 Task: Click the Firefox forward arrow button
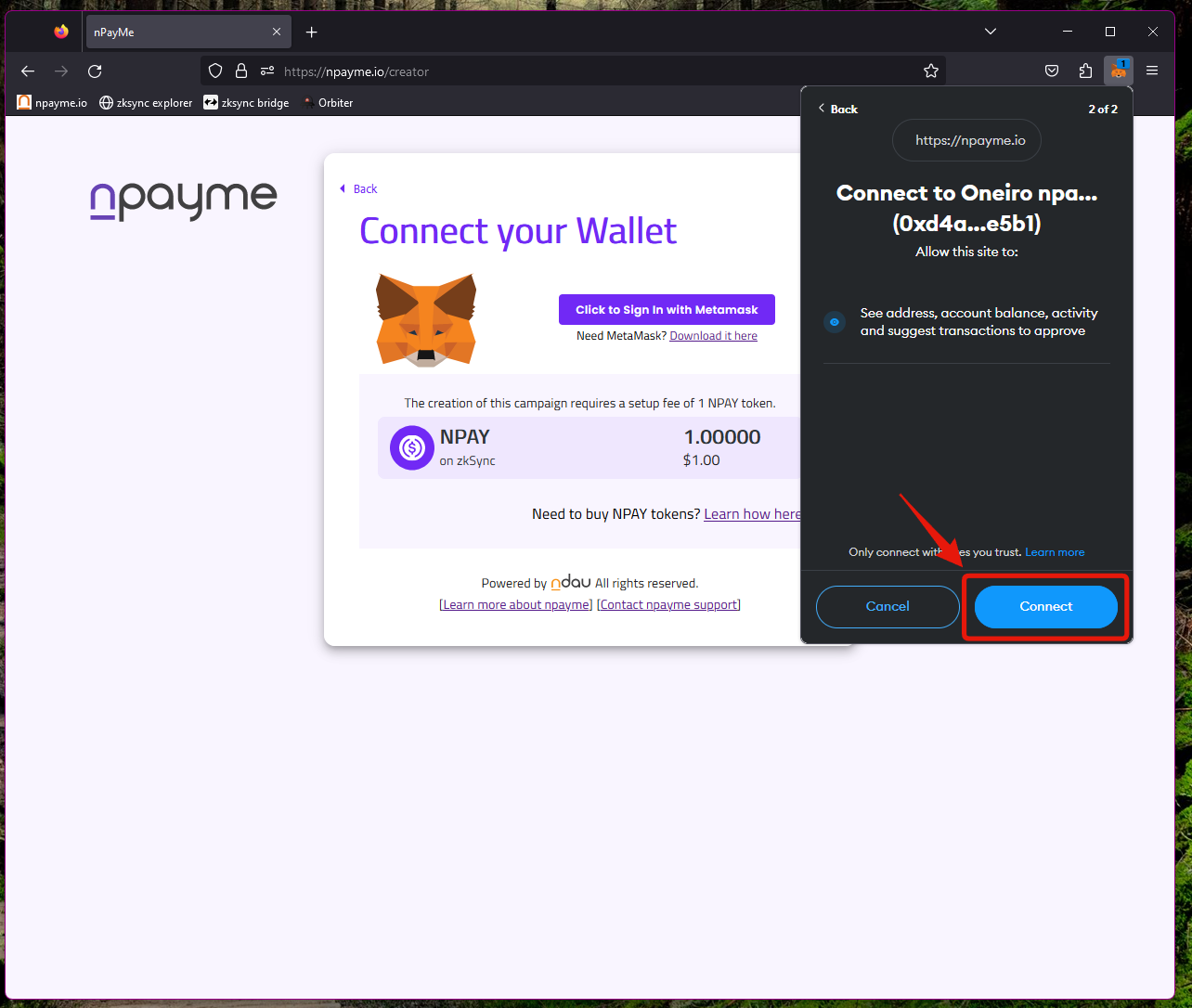[x=61, y=71]
